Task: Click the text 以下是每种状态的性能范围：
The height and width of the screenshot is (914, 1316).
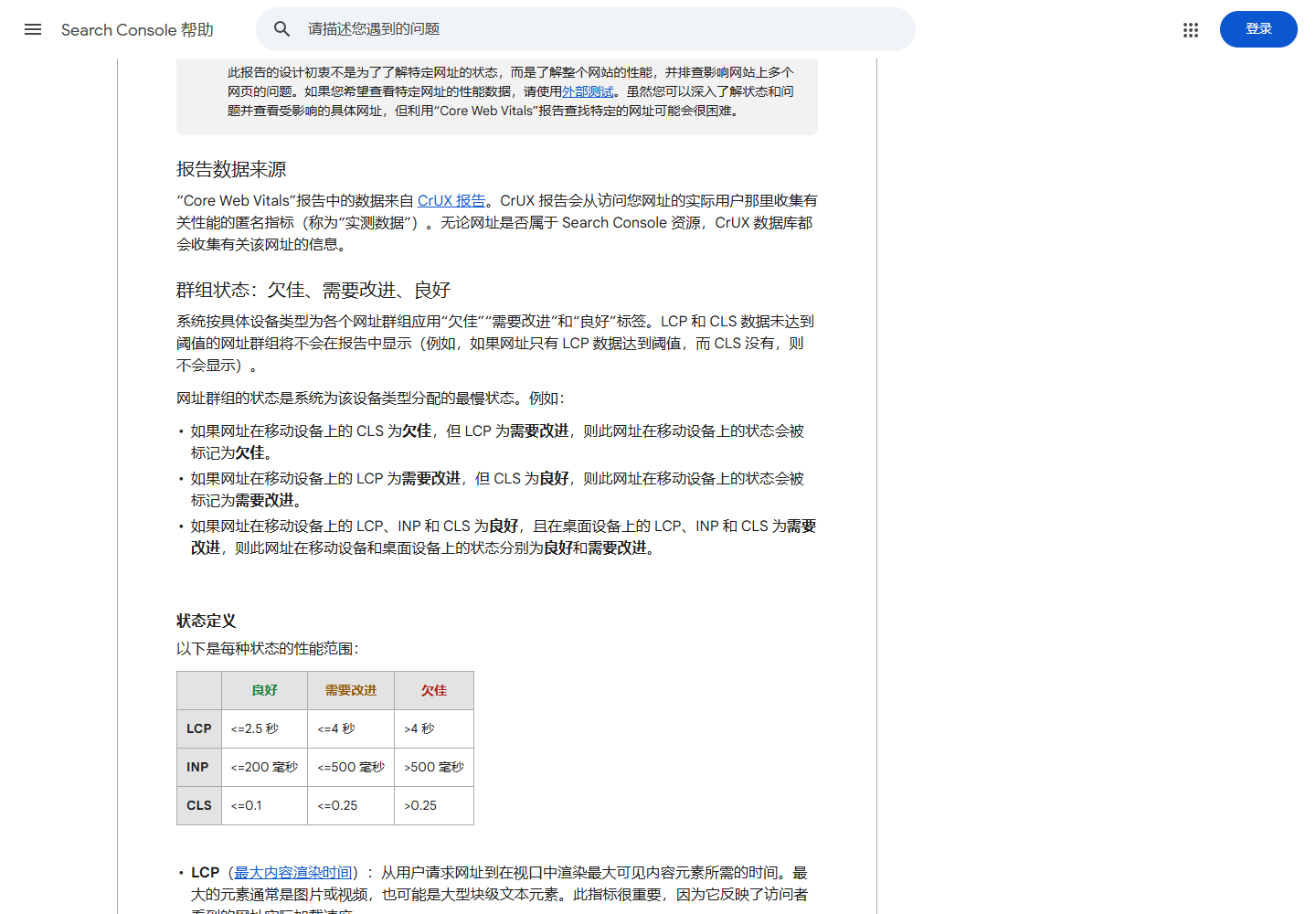Action: tap(269, 648)
